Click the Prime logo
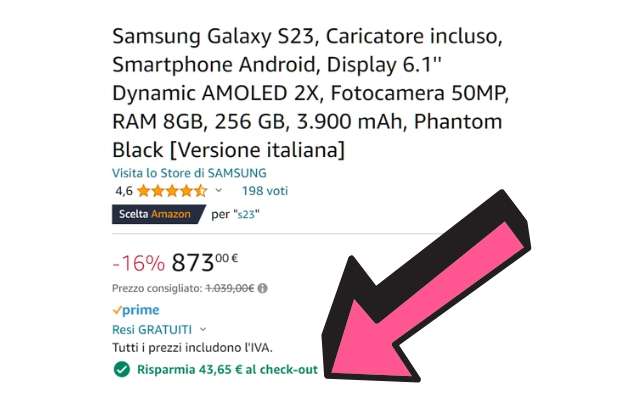Screen dimensions: 640x400 136,310
